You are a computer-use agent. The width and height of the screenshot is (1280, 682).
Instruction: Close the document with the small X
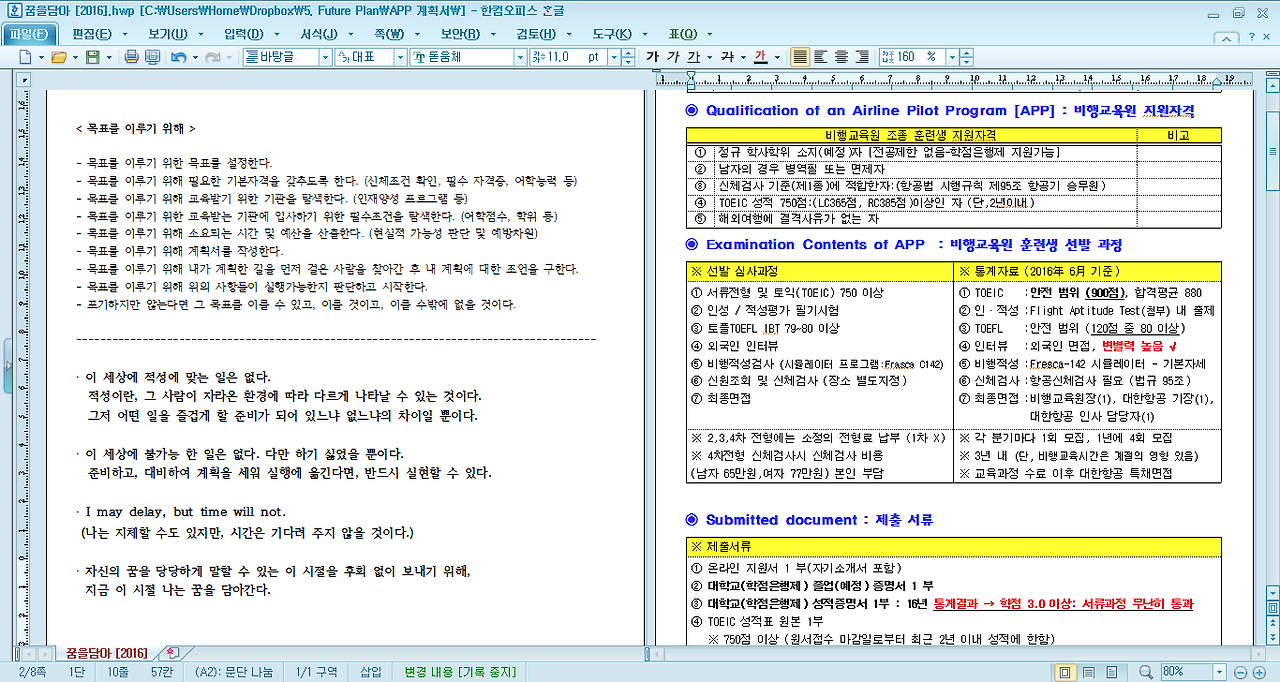[x=1266, y=36]
